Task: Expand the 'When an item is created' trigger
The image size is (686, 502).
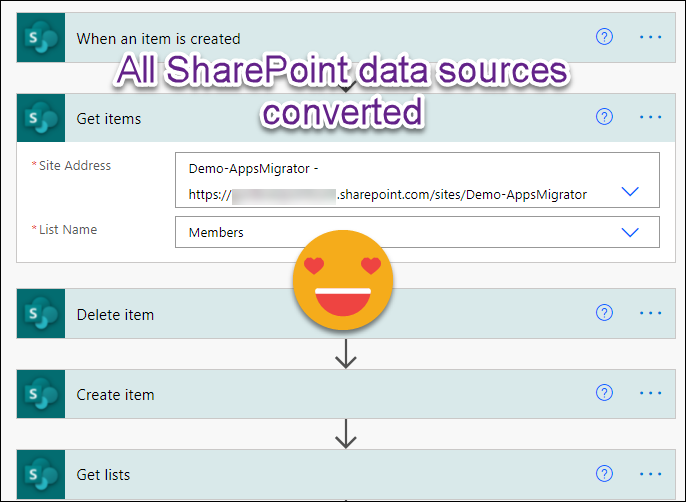Action: 346,38
